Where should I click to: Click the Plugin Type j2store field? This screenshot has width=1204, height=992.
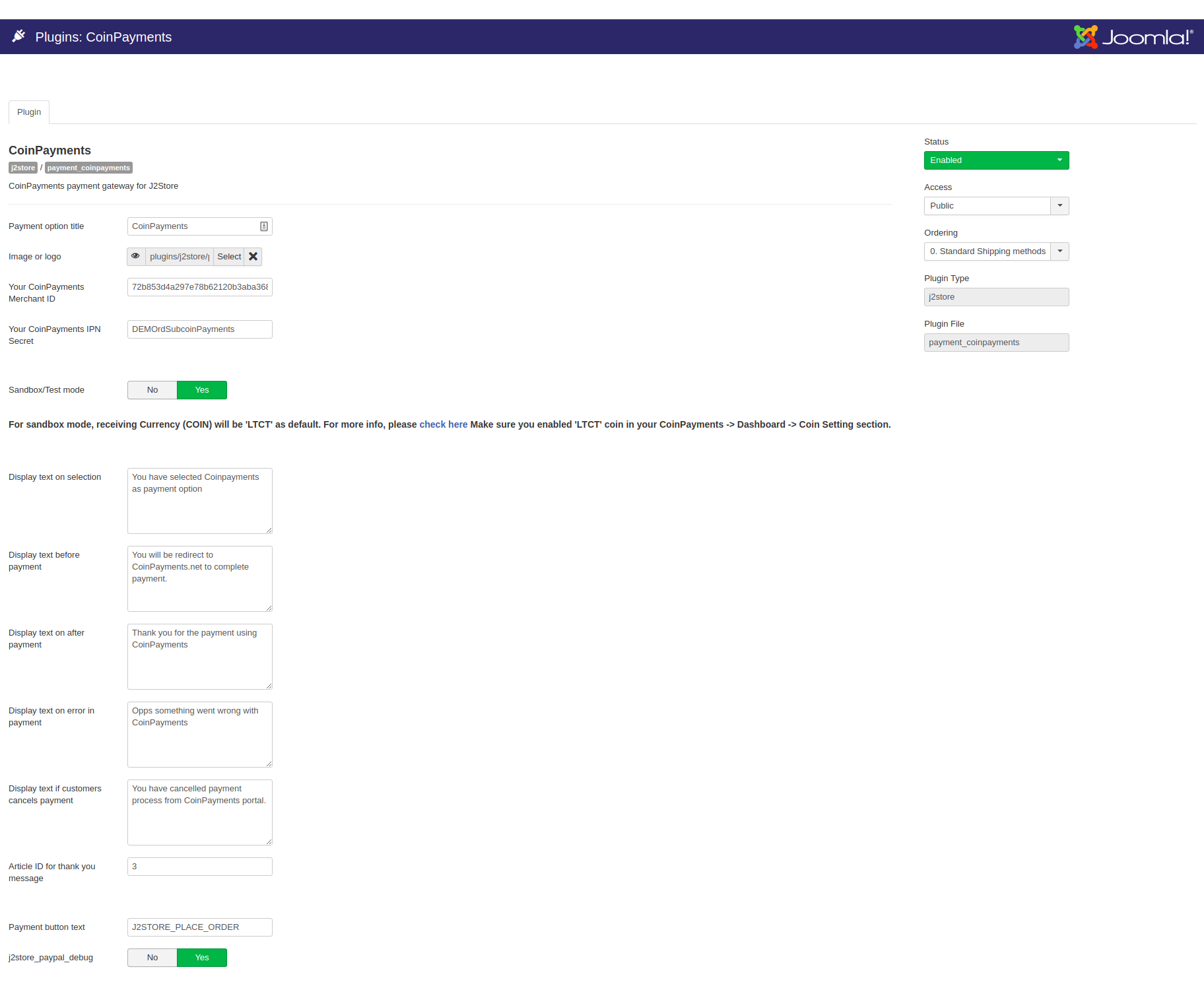click(996, 297)
